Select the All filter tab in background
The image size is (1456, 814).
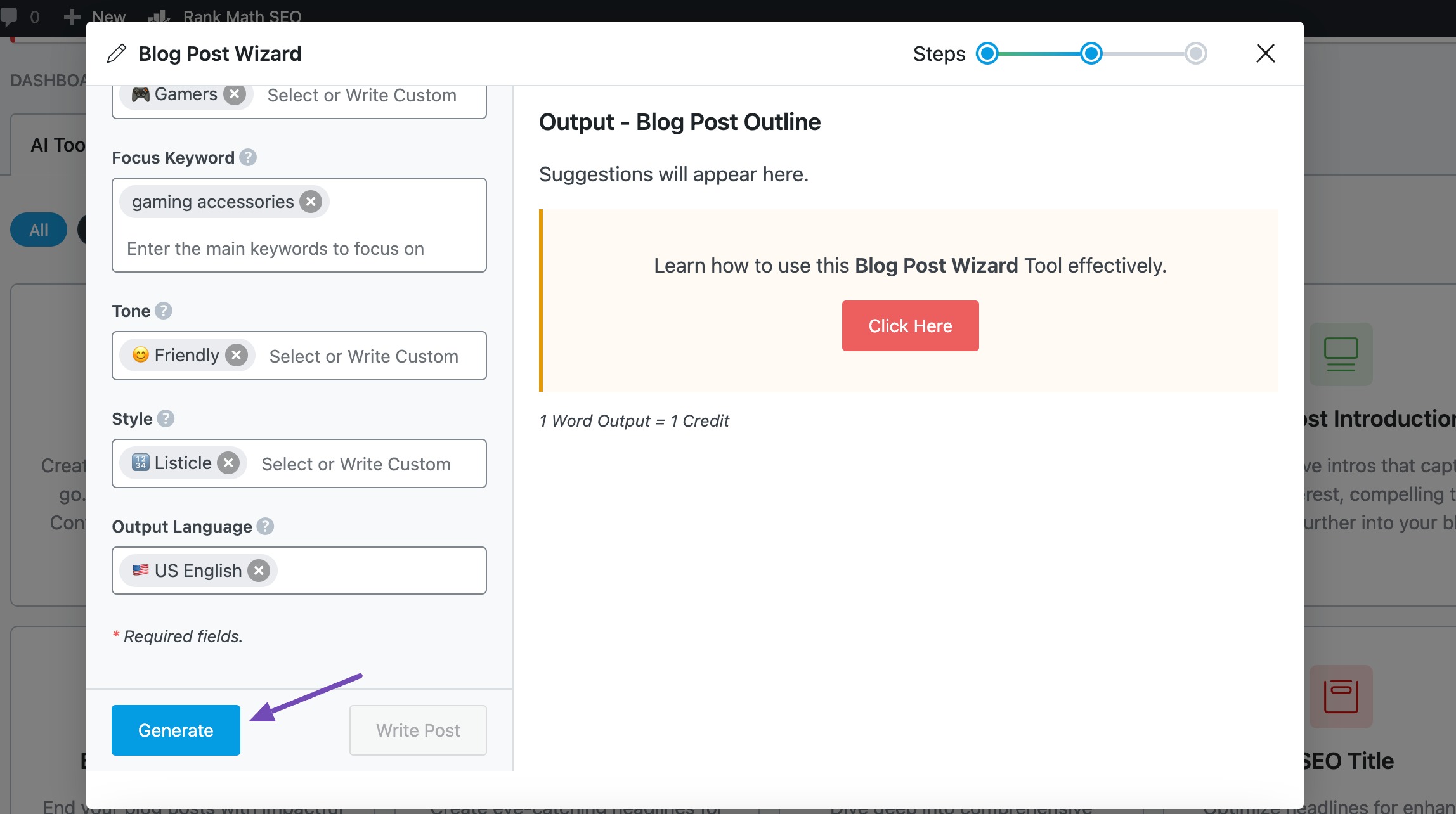coord(39,229)
